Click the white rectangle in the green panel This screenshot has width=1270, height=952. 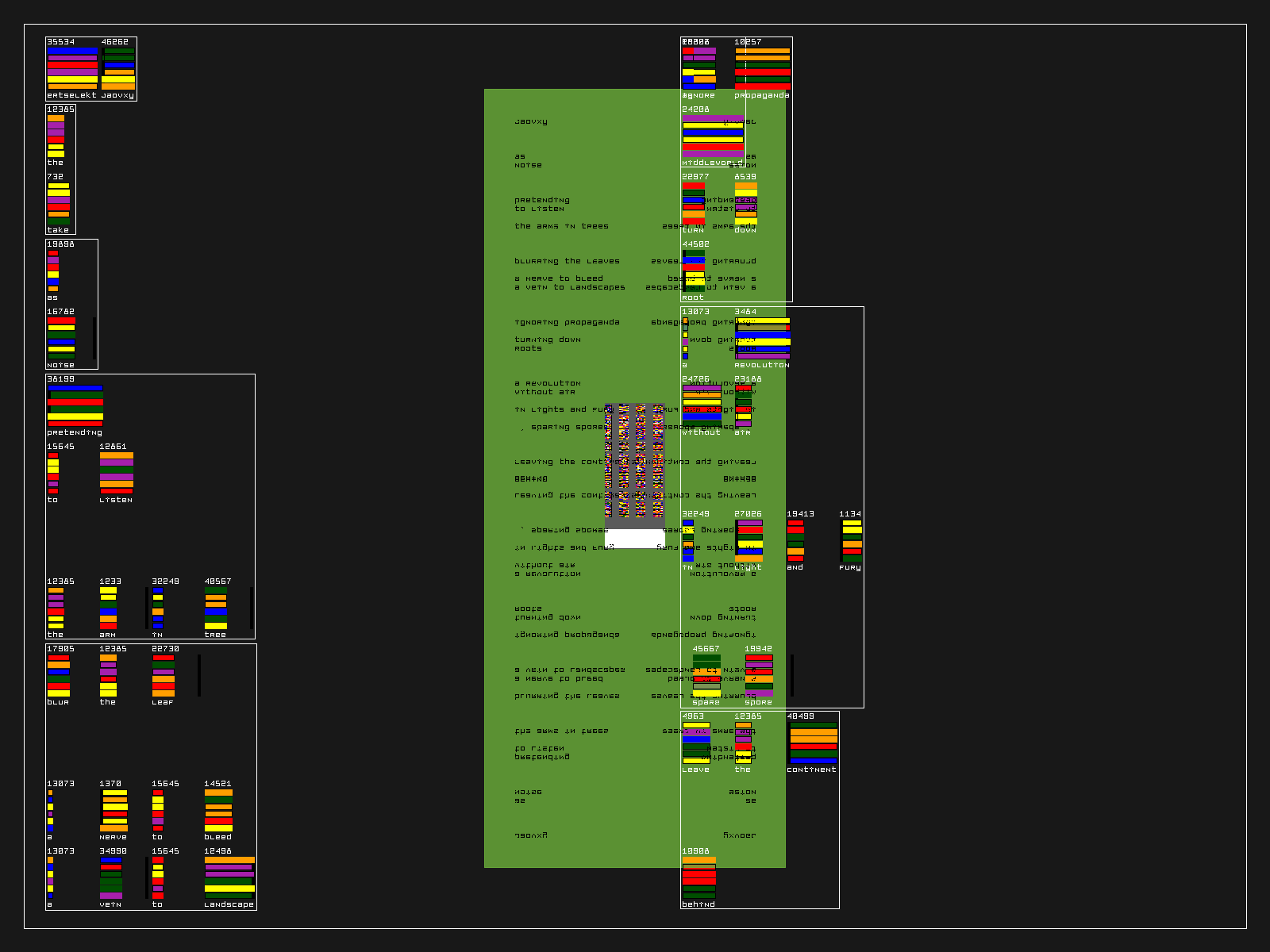click(x=634, y=539)
